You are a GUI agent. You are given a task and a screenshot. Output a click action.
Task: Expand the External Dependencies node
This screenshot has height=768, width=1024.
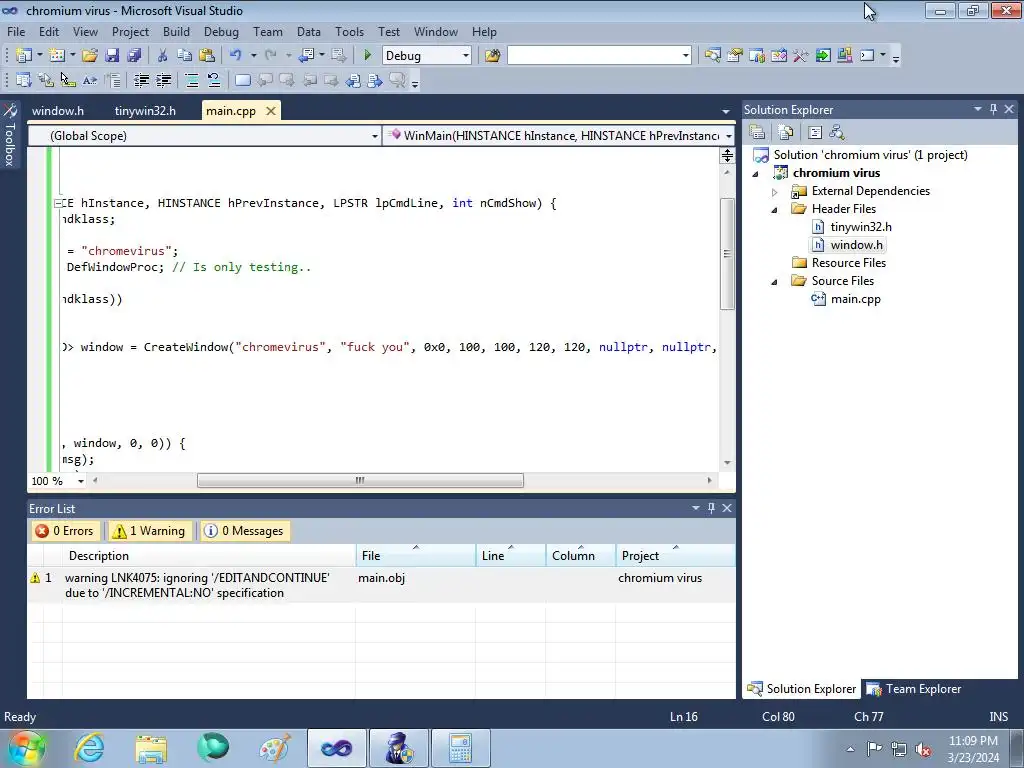pos(775,192)
